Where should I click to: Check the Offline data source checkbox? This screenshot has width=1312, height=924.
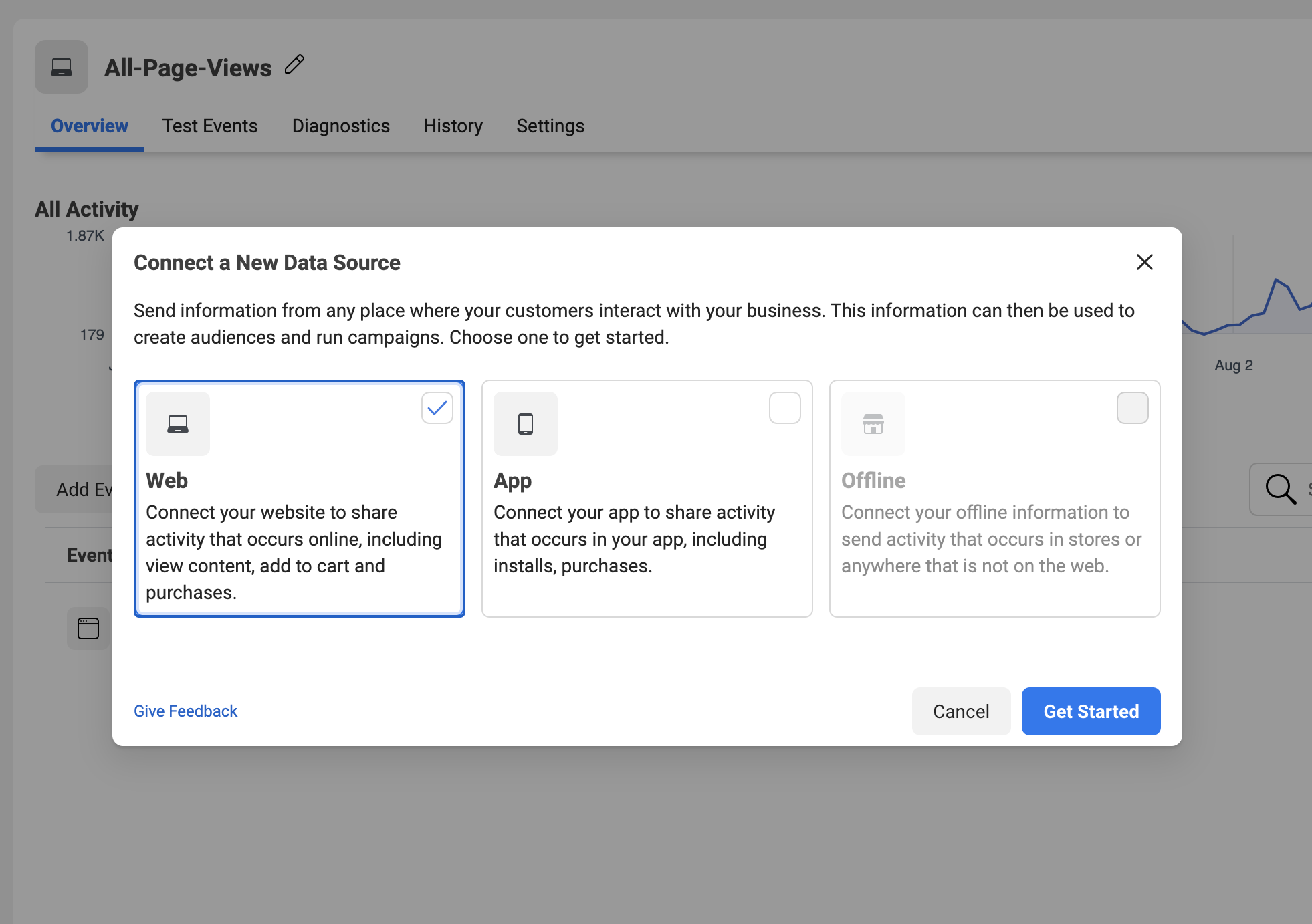[x=1133, y=408]
